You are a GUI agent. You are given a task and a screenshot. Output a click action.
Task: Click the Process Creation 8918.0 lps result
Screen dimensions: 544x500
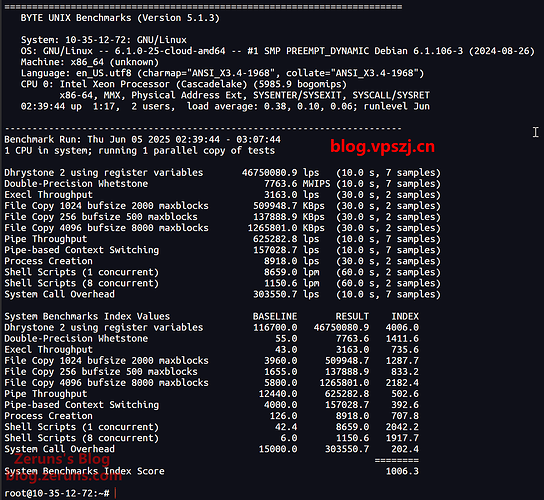point(291,261)
